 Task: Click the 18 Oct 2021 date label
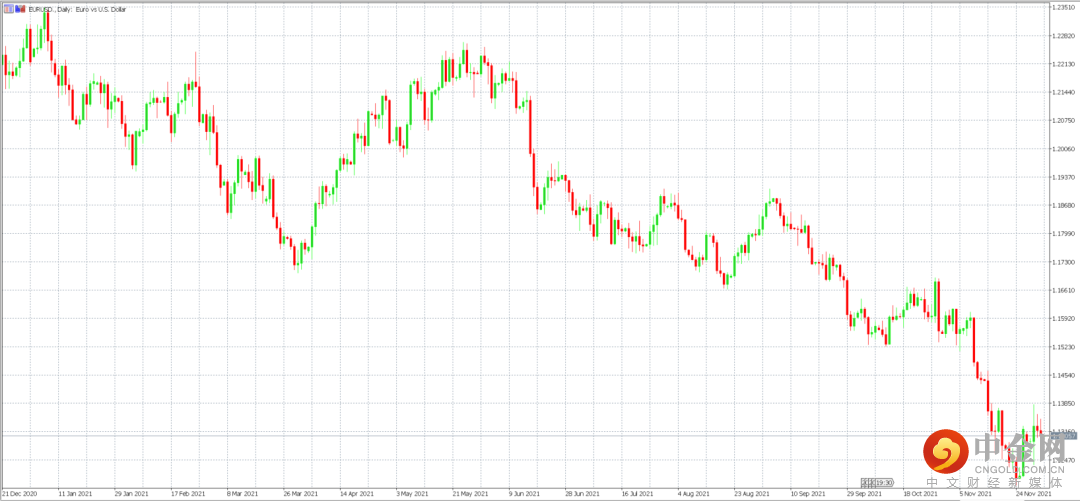920,494
